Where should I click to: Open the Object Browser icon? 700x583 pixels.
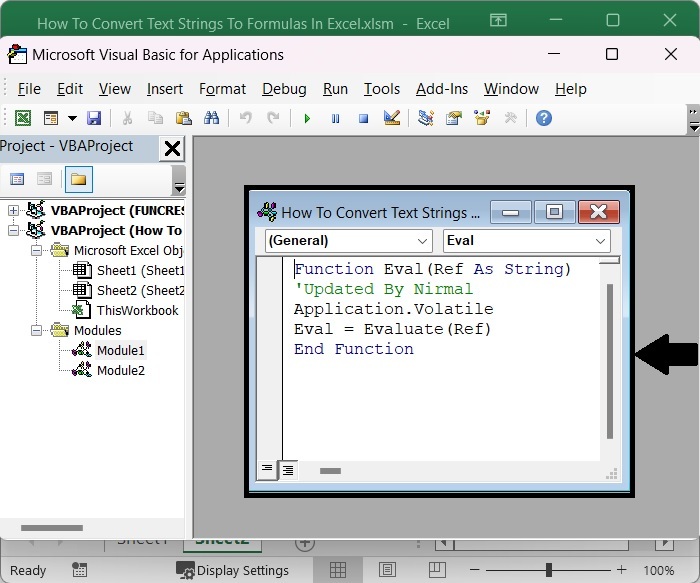click(482, 118)
